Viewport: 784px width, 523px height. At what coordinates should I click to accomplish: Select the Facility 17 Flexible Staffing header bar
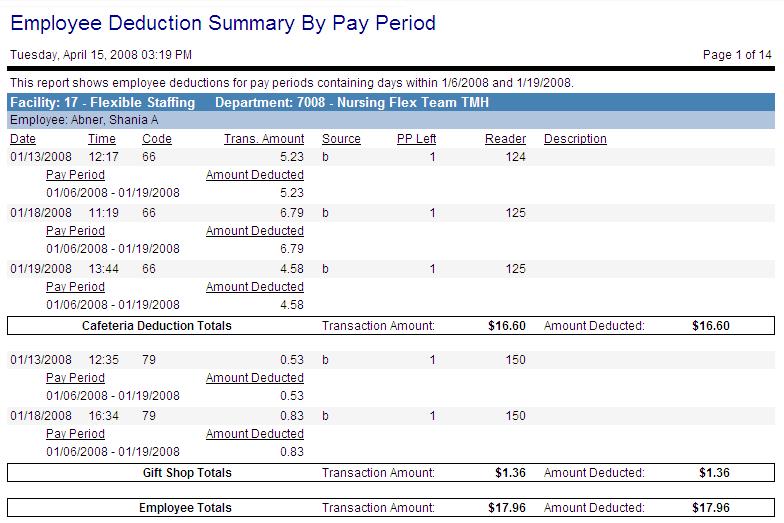tap(250, 103)
